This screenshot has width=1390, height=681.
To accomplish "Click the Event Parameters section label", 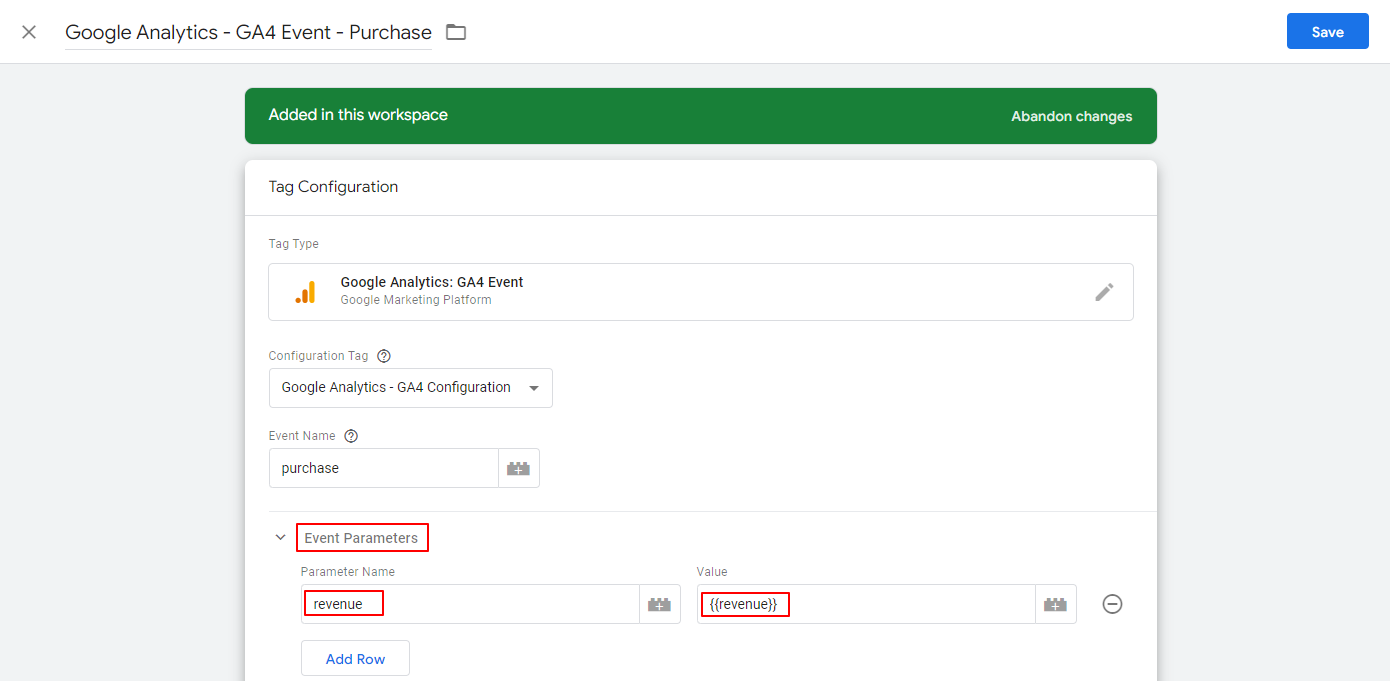I will pos(361,538).
